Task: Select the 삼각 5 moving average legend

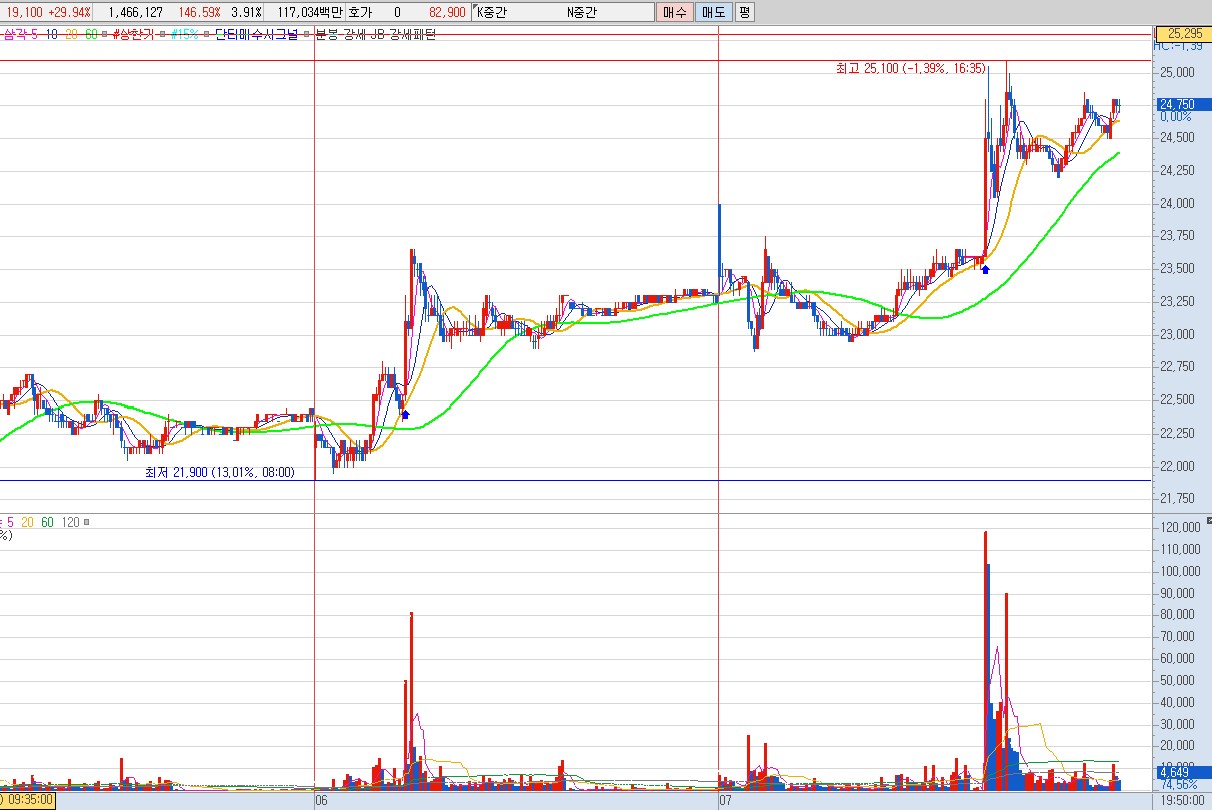Action: point(20,35)
